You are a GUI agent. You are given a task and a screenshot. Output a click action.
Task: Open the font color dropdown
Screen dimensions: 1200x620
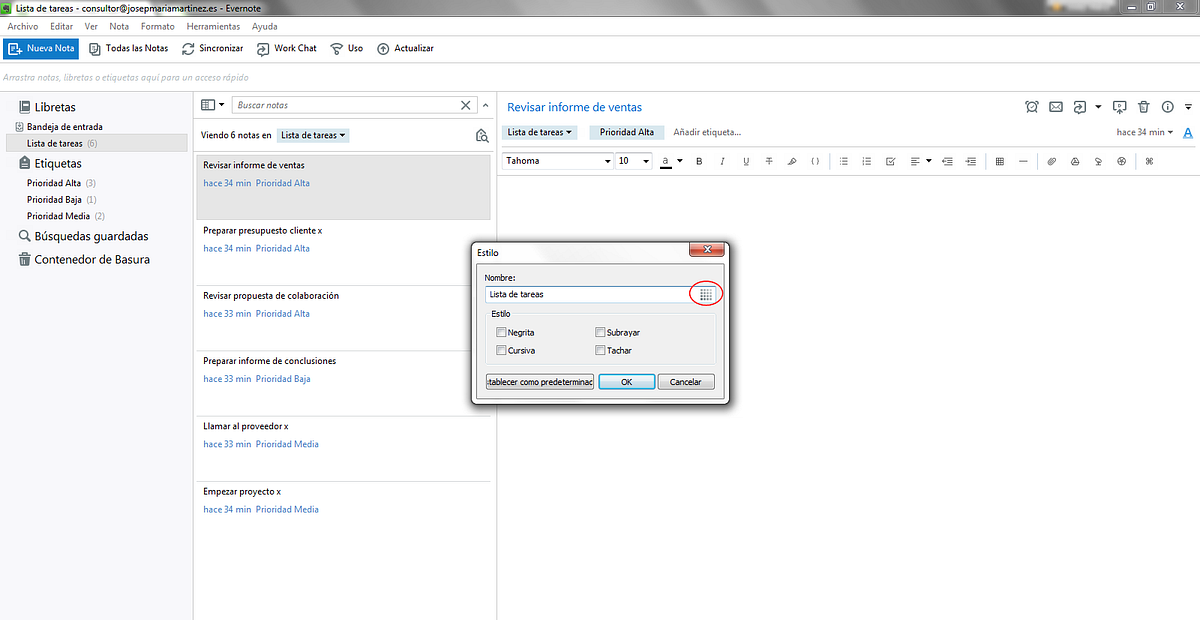(679, 161)
